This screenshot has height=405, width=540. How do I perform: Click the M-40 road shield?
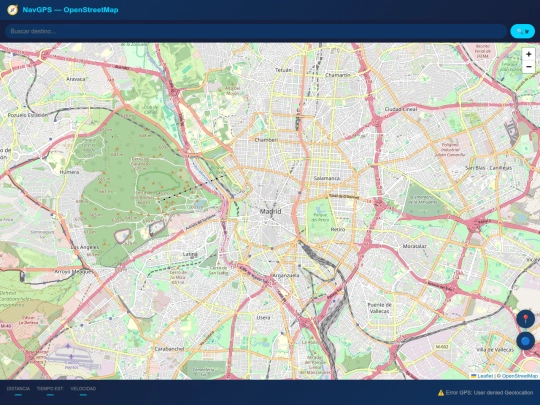(6, 326)
